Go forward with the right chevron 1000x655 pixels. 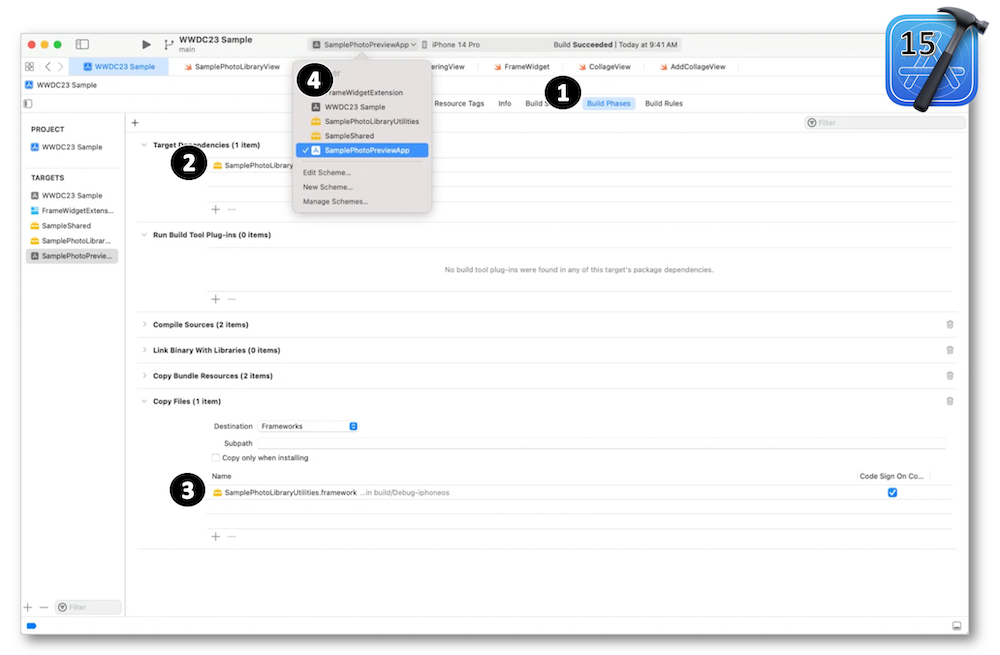click(61, 66)
